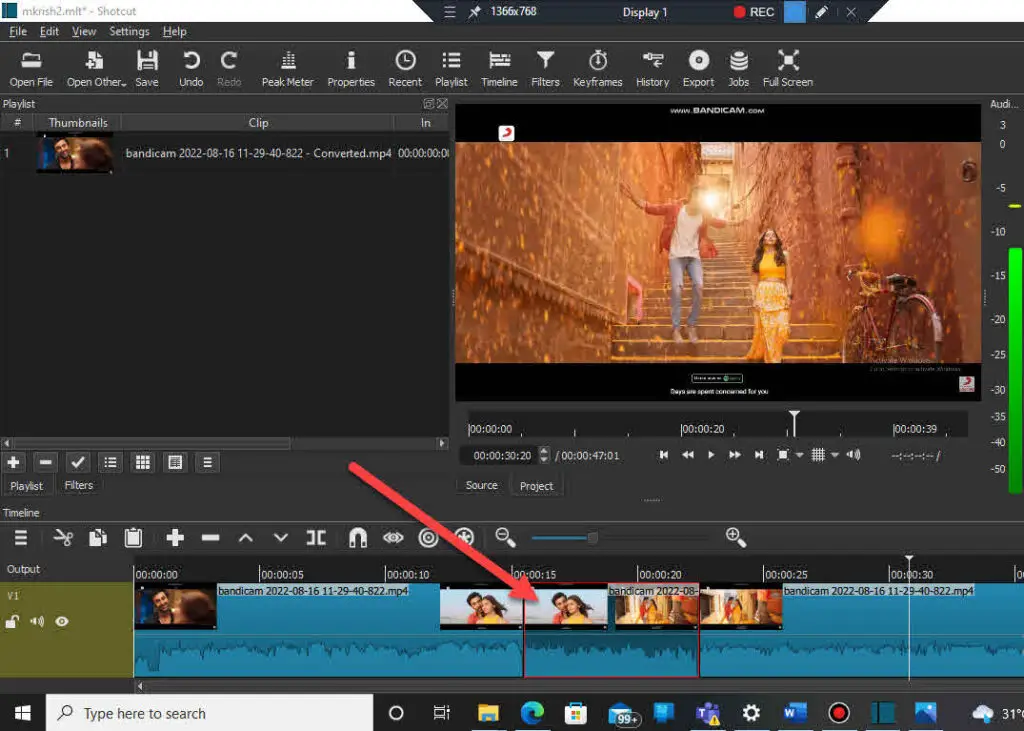Toggle timeline snapping magnet
The width and height of the screenshot is (1024, 731).
coord(358,538)
